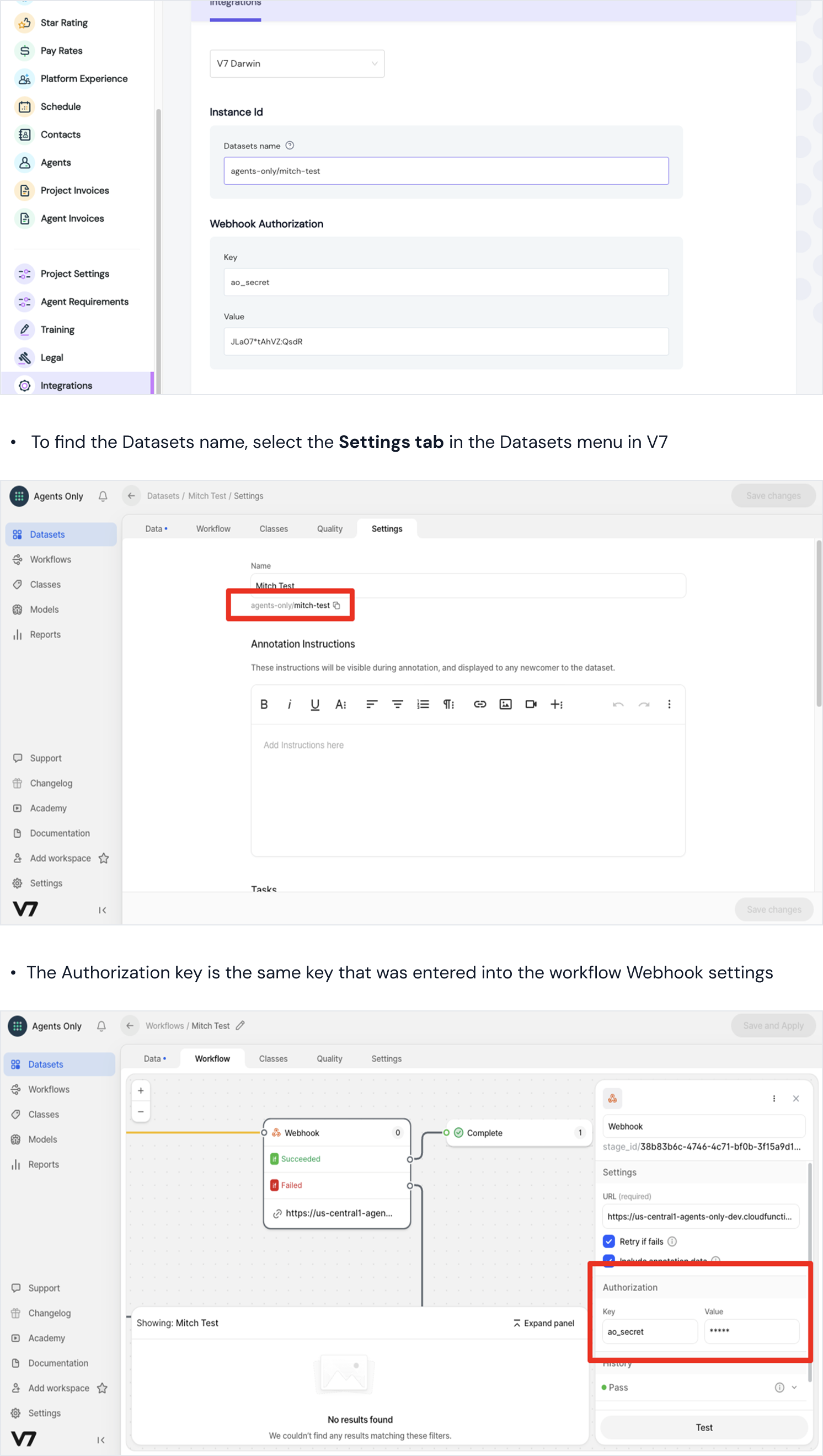Click the Failed output of the Webhook node
Image resolution: width=823 pixels, height=1456 pixels.
coord(336,1185)
